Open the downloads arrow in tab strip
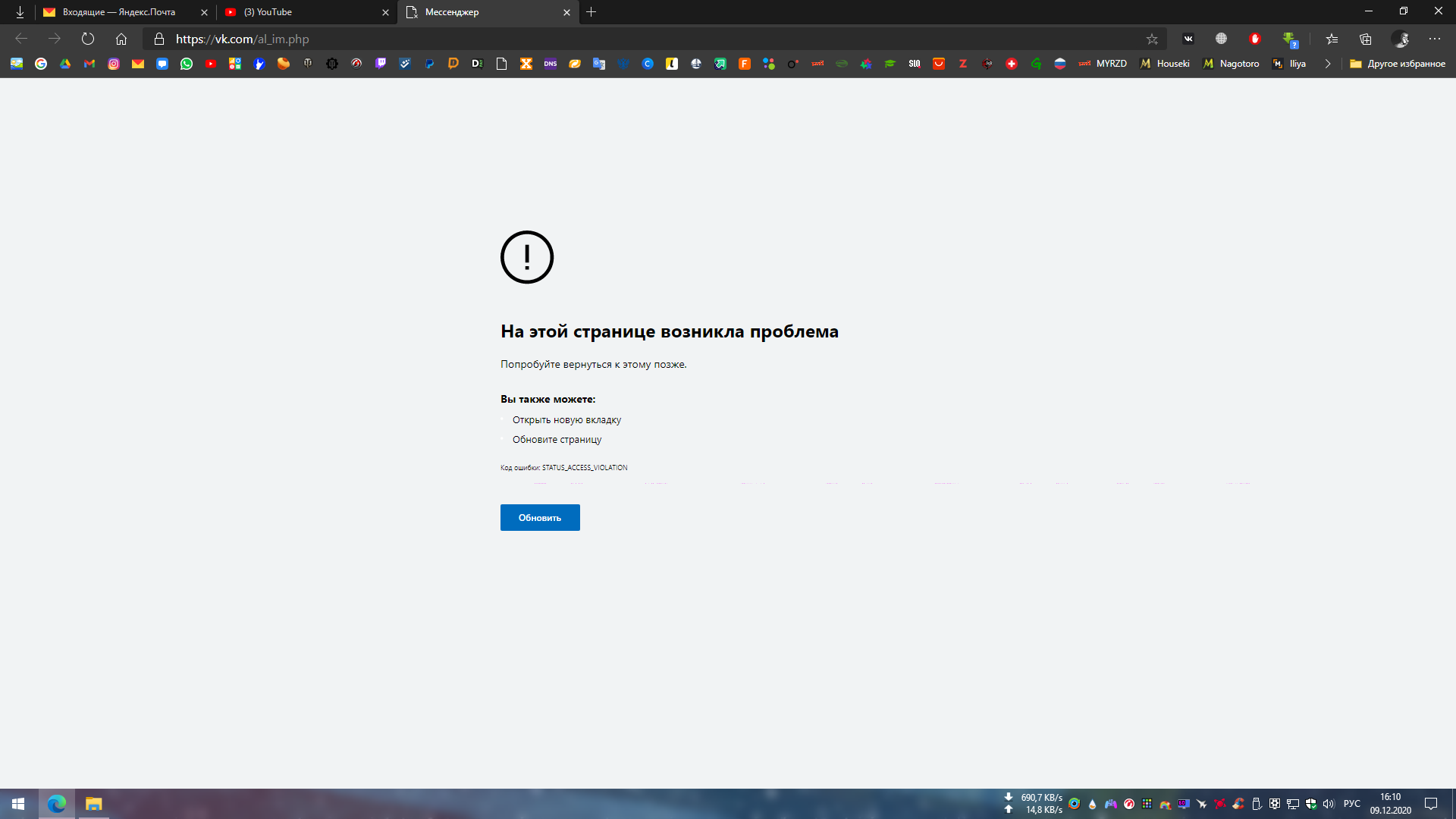This screenshot has width=1456, height=819. tap(20, 12)
